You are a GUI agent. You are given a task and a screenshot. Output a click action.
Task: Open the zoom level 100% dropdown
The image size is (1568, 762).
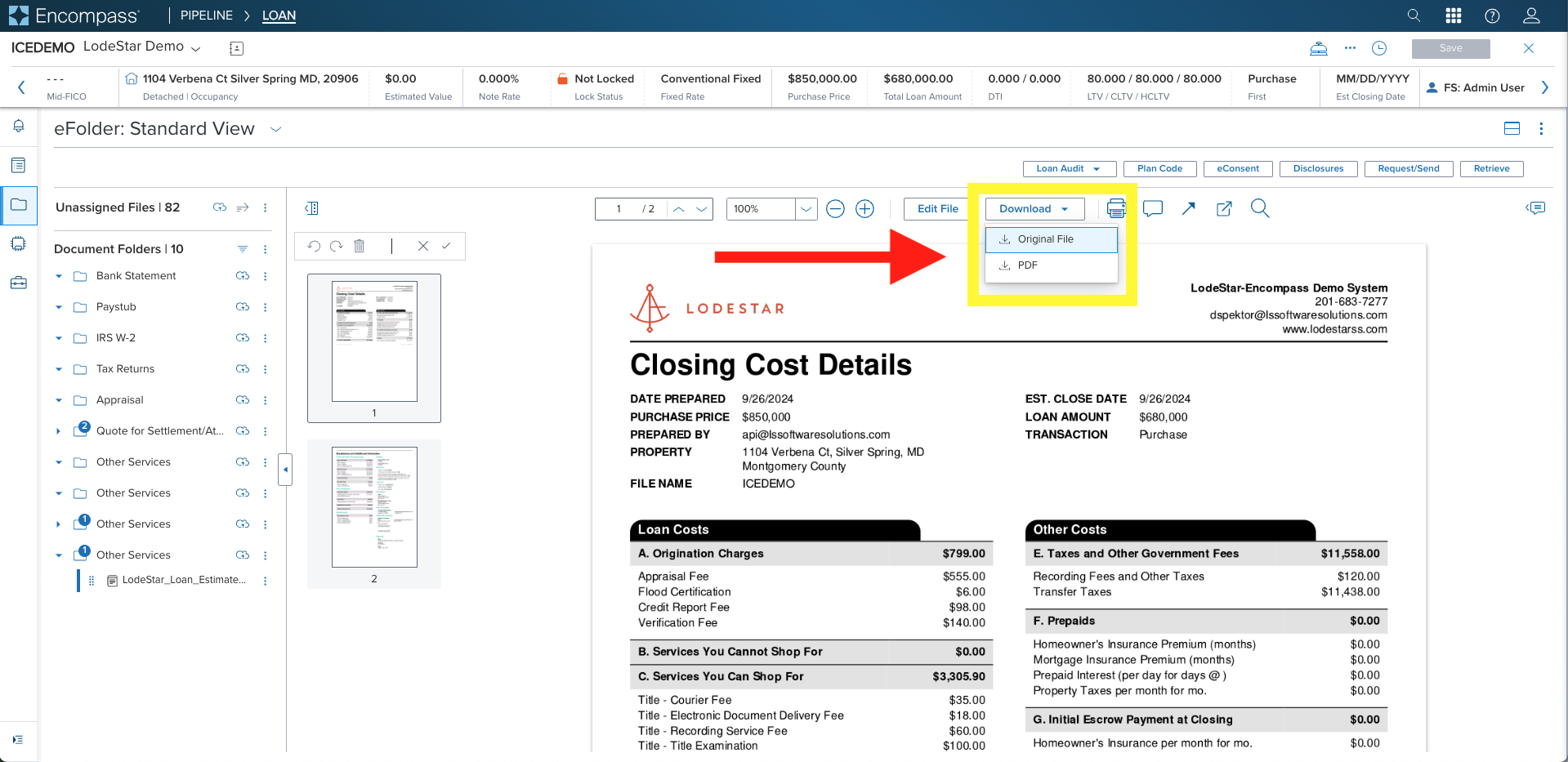[x=806, y=209]
